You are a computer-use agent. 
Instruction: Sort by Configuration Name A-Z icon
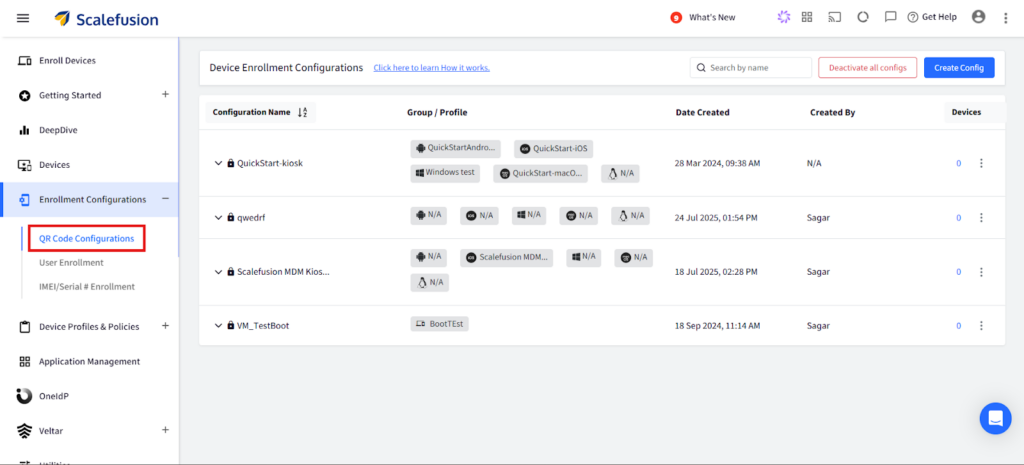(302, 112)
